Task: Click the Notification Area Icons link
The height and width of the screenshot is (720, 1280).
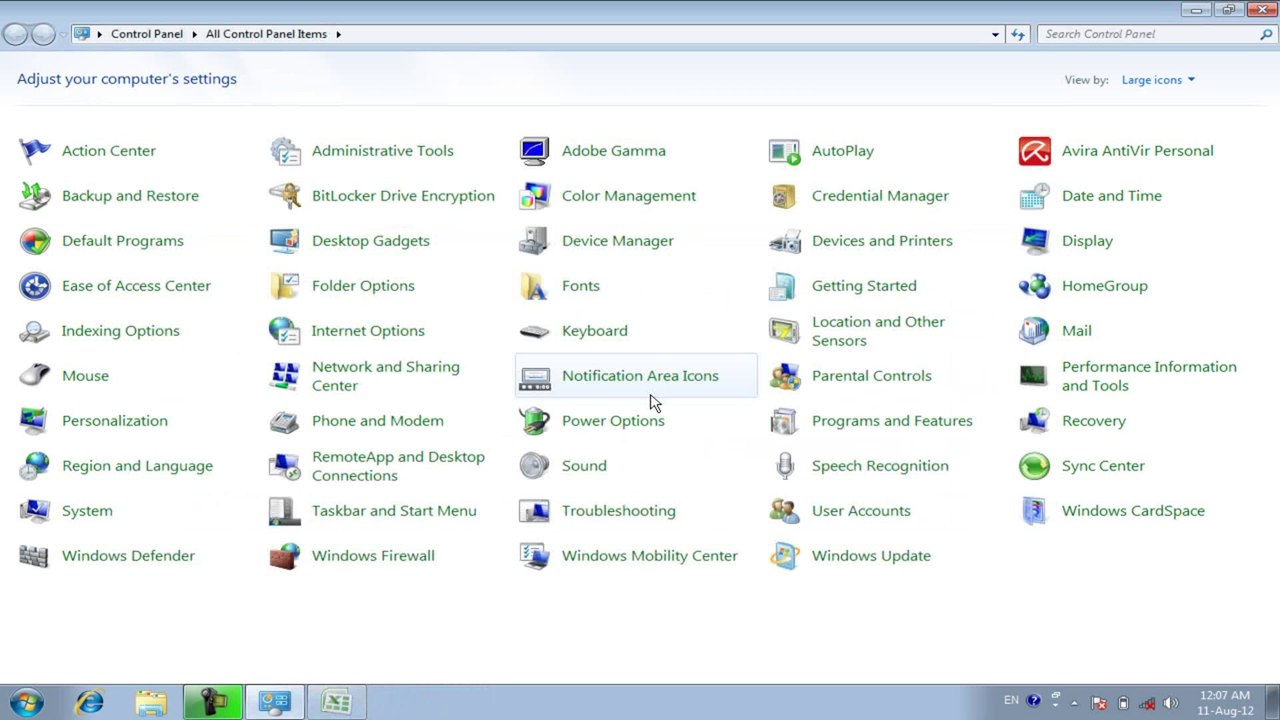Action: (640, 376)
